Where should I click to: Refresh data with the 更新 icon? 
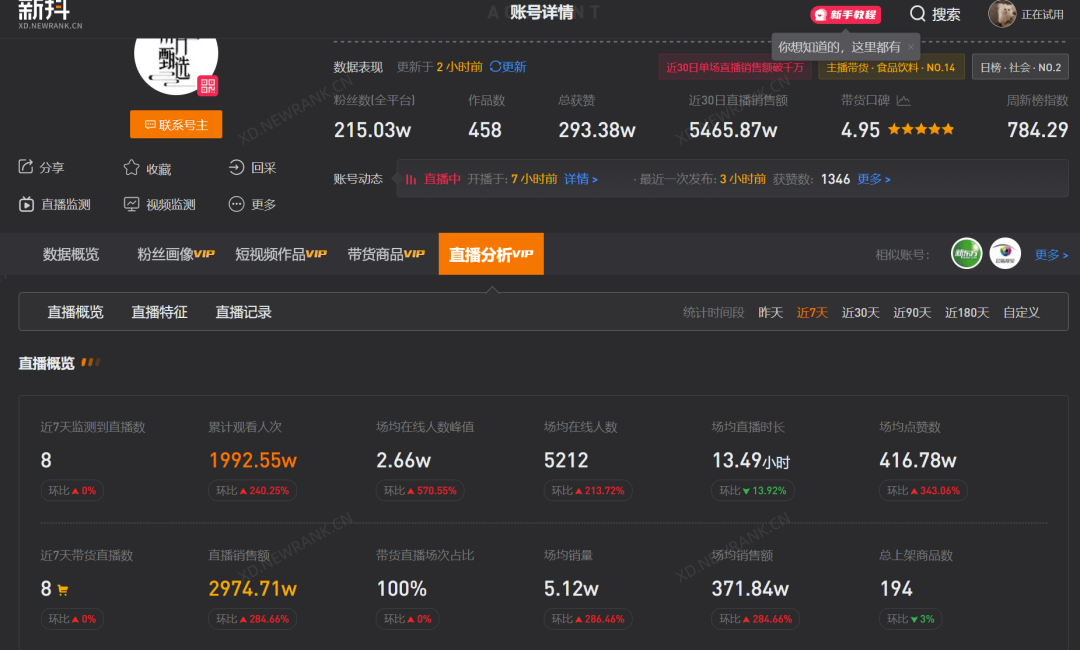point(495,66)
